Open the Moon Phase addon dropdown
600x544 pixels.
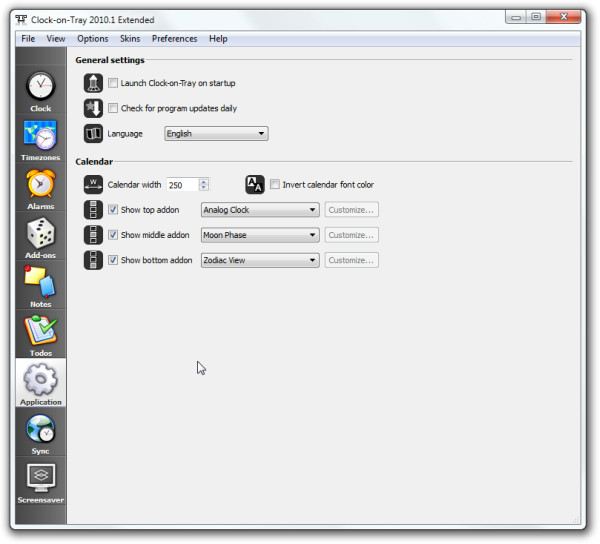(x=260, y=235)
